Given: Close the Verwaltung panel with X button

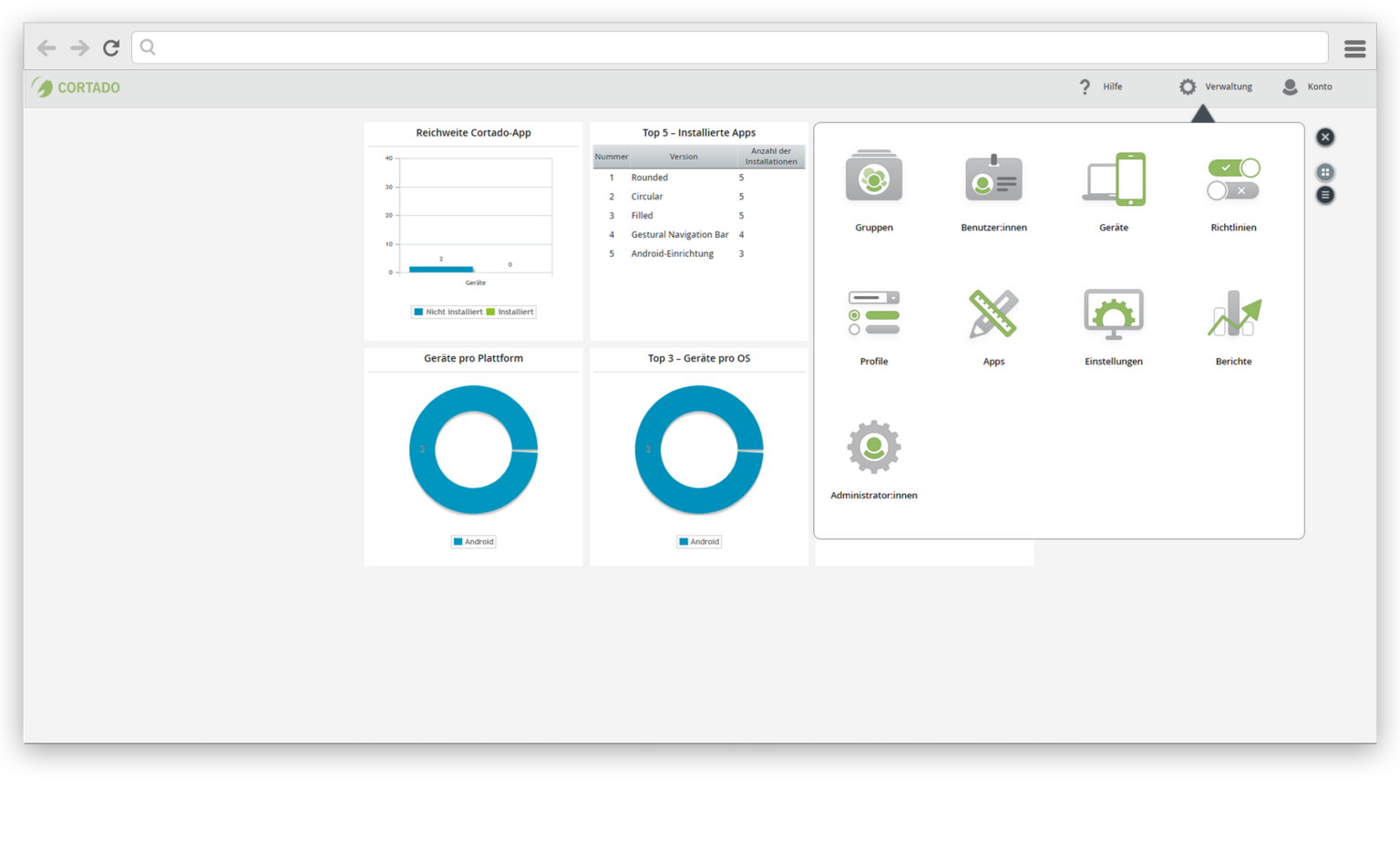Looking at the screenshot, I should point(1325,137).
